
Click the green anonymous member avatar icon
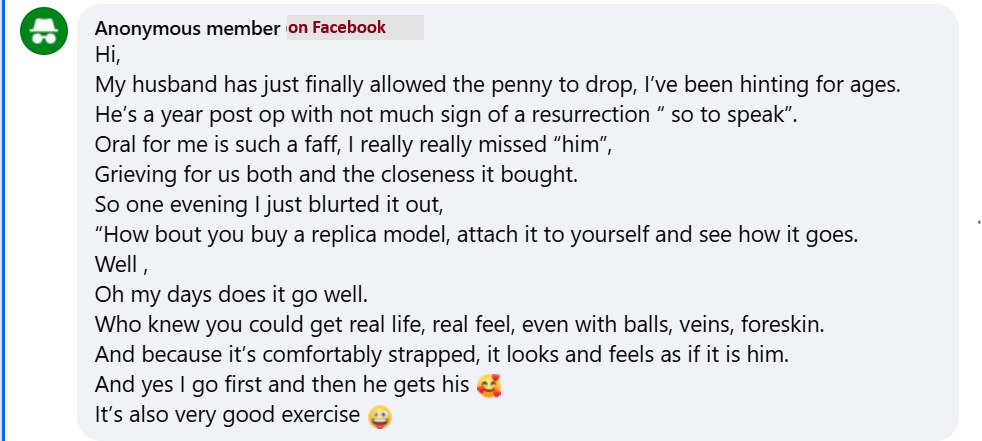tap(44, 32)
